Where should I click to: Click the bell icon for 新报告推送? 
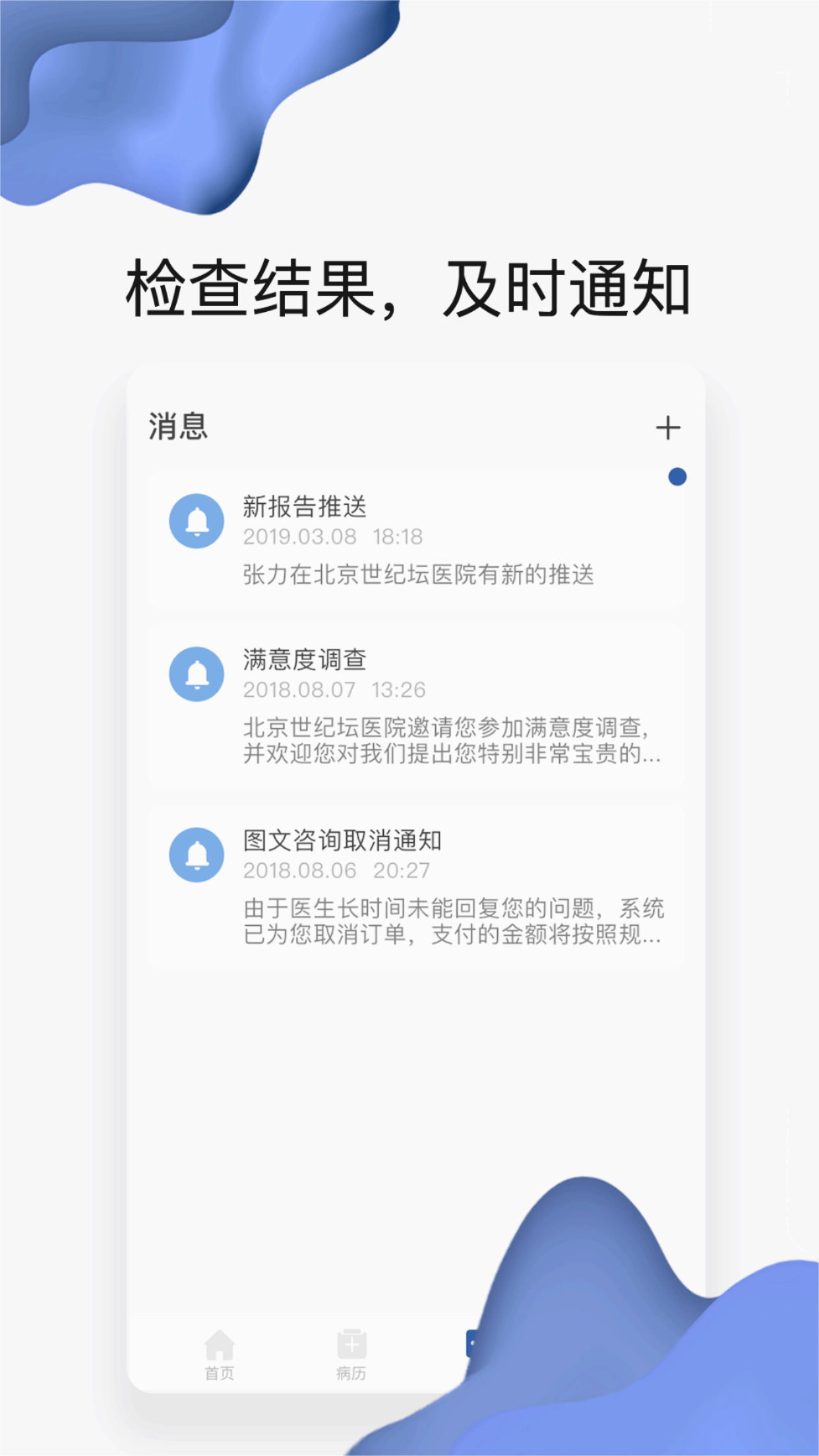[x=197, y=521]
